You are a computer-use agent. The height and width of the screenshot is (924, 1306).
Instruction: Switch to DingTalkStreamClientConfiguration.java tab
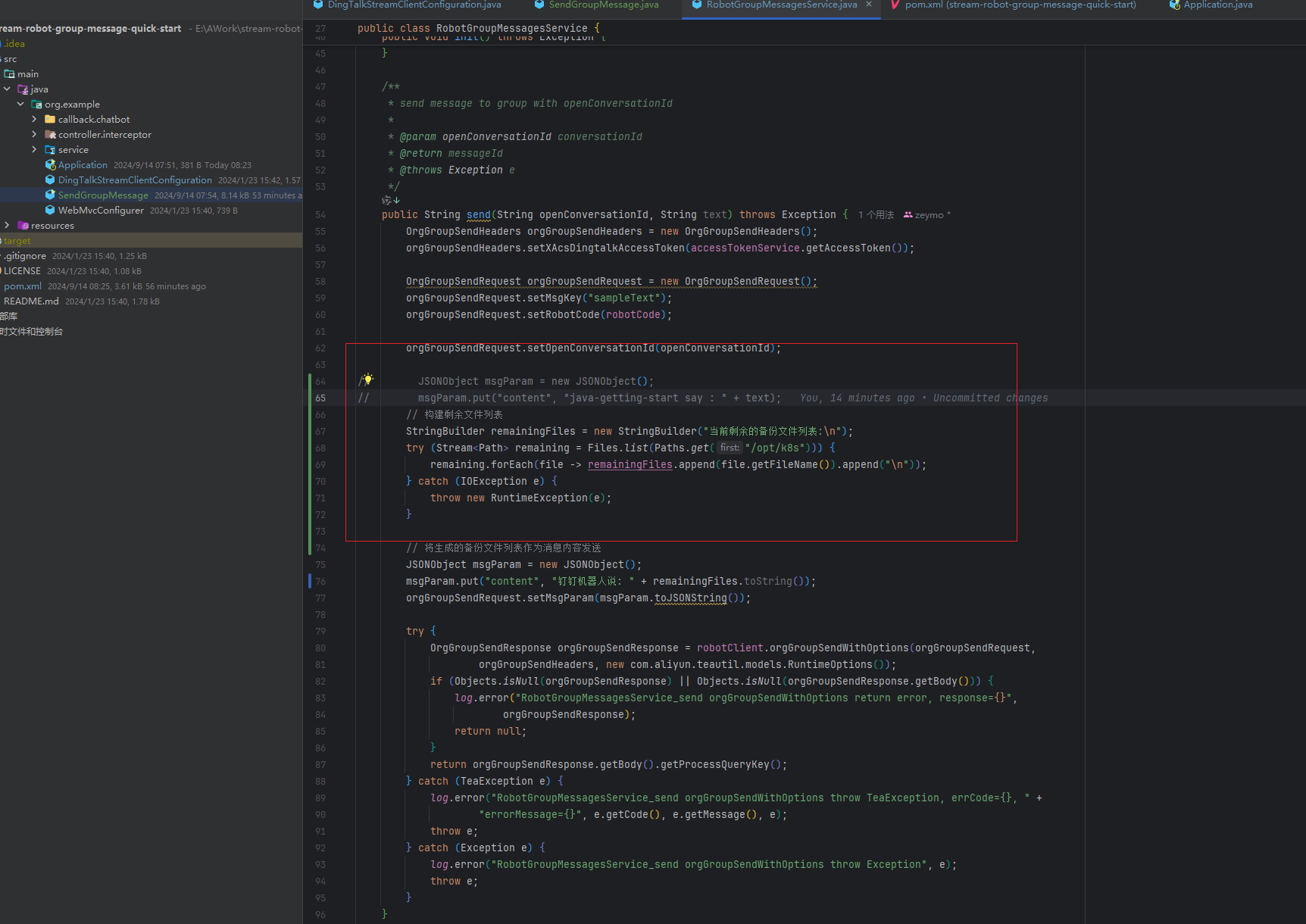(x=408, y=5)
